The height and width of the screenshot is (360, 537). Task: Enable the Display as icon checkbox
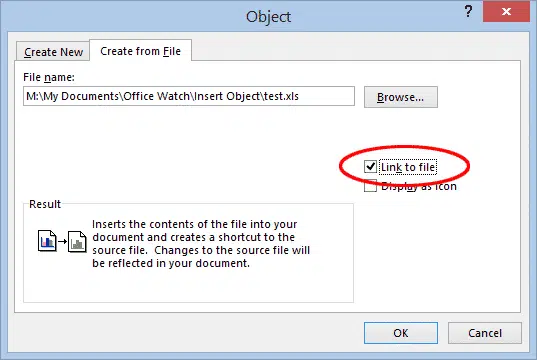click(x=371, y=186)
